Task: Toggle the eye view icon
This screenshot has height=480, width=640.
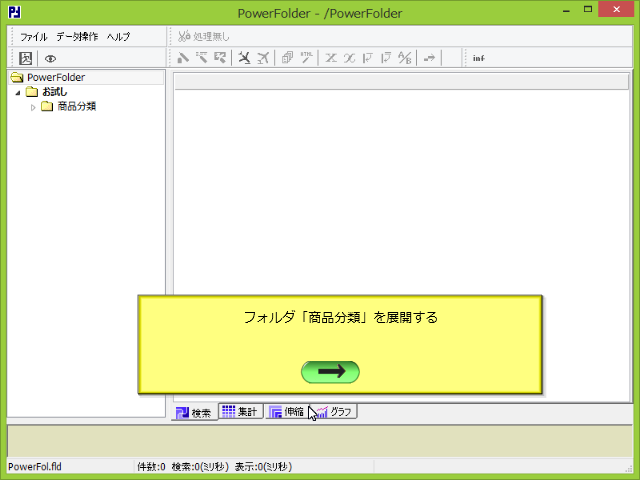Action: point(50,59)
